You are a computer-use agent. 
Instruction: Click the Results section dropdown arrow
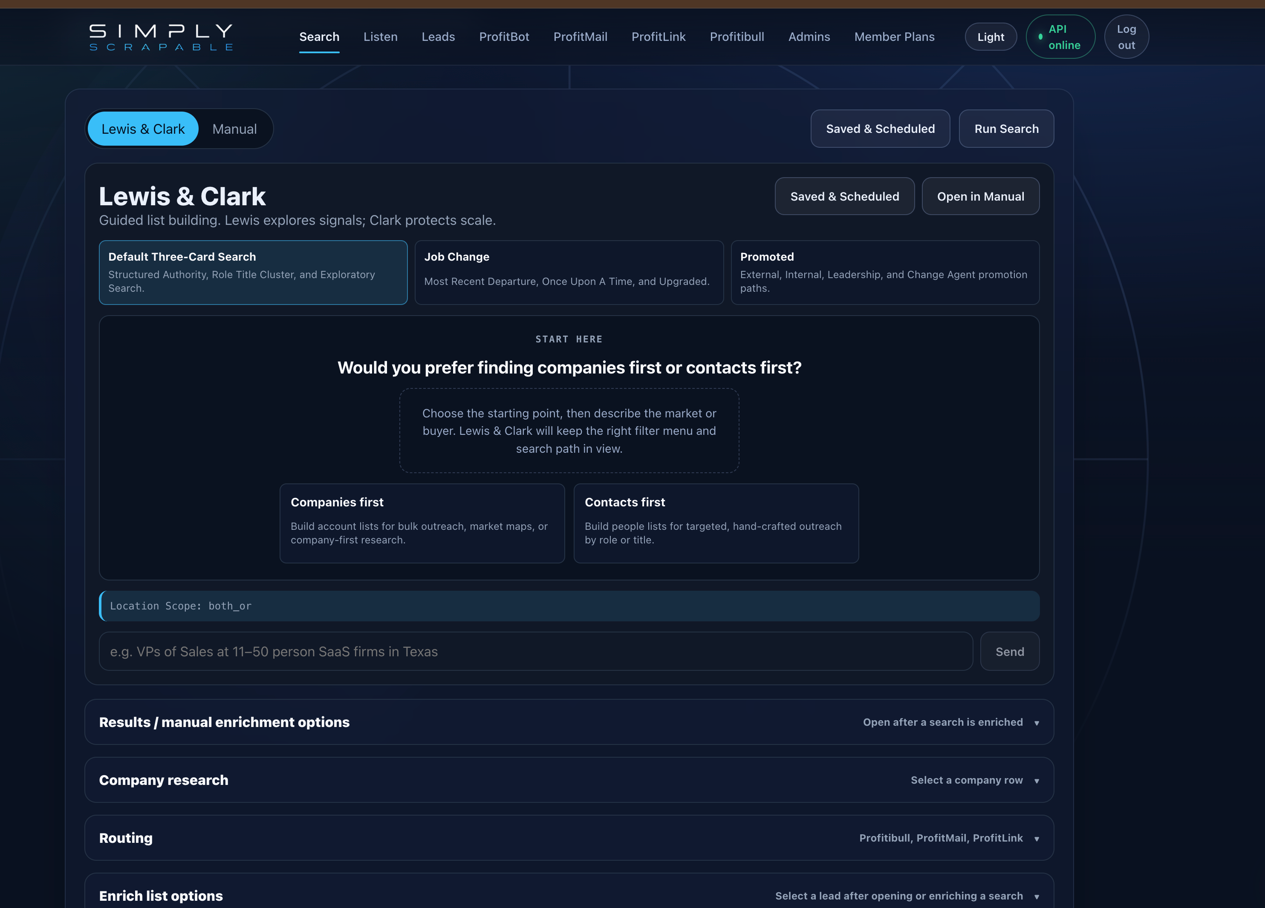click(1036, 723)
